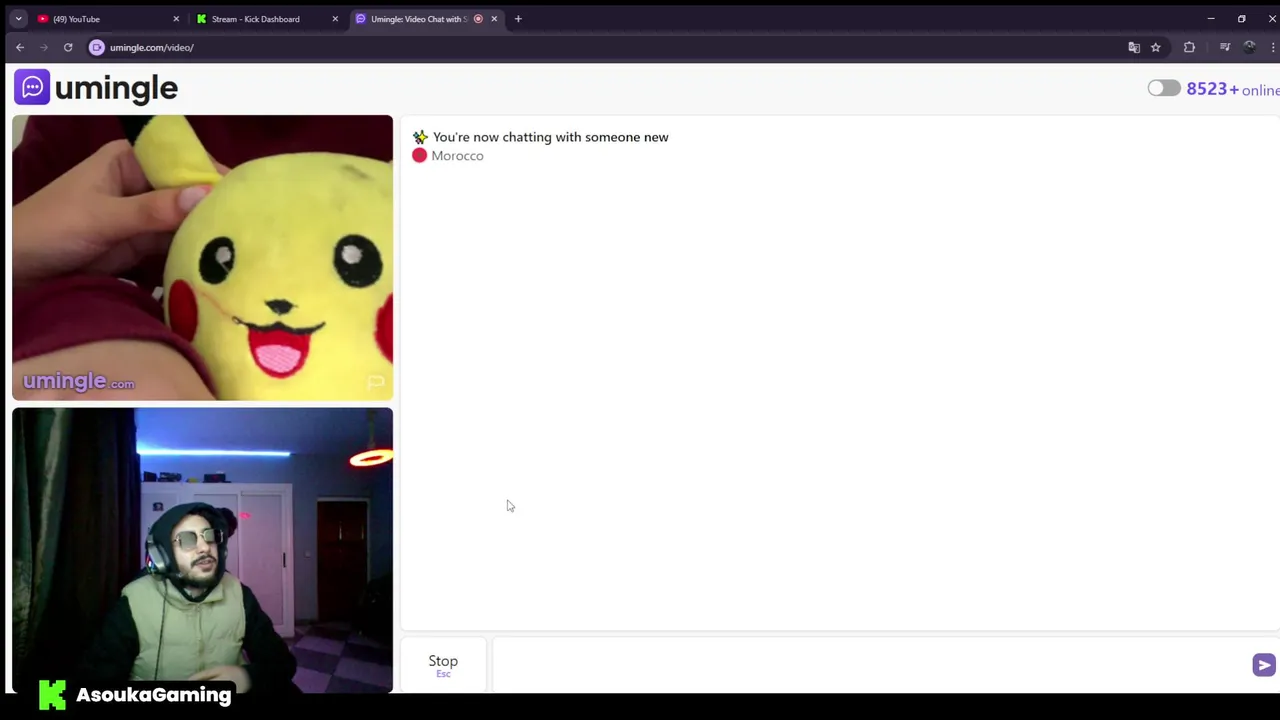Open a new browser tab
Image resolution: width=1280 pixels, height=720 pixels.
tap(518, 19)
